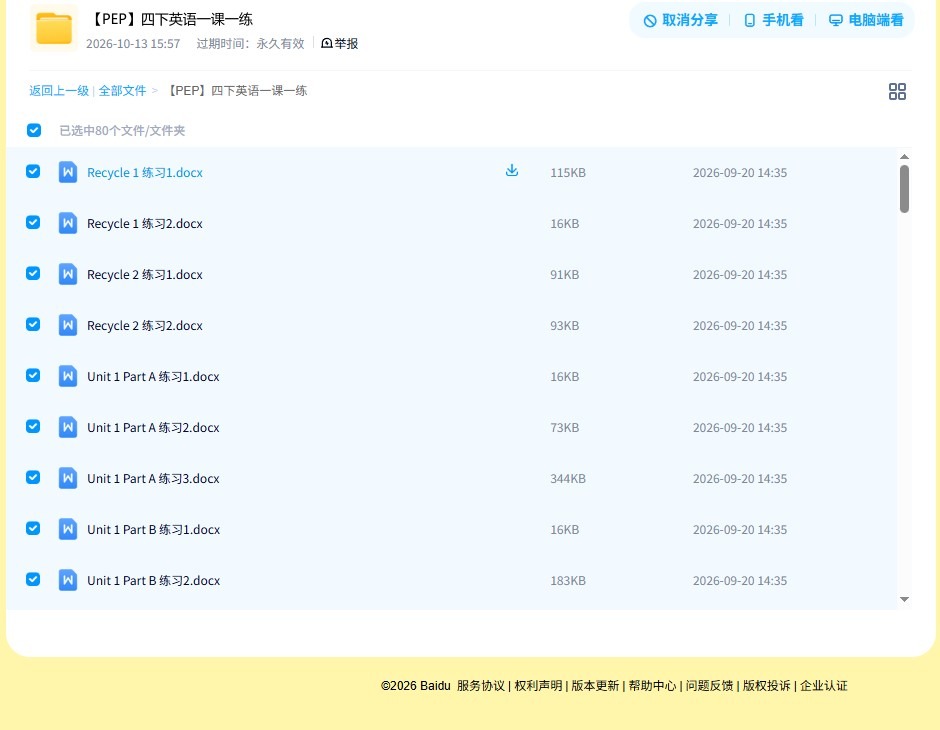Click scrollbar down arrow of file list
The image size is (940, 730).
(904, 599)
